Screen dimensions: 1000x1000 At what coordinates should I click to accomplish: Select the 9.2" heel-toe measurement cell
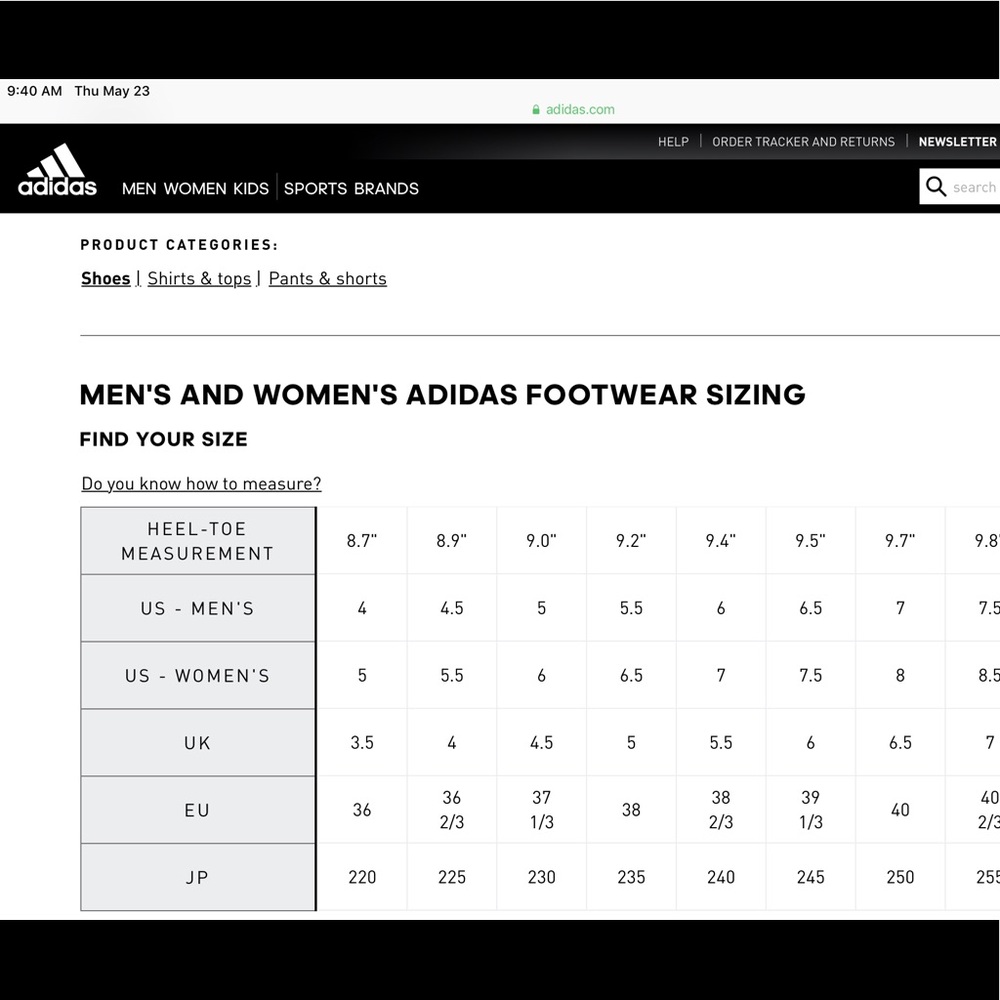click(631, 541)
